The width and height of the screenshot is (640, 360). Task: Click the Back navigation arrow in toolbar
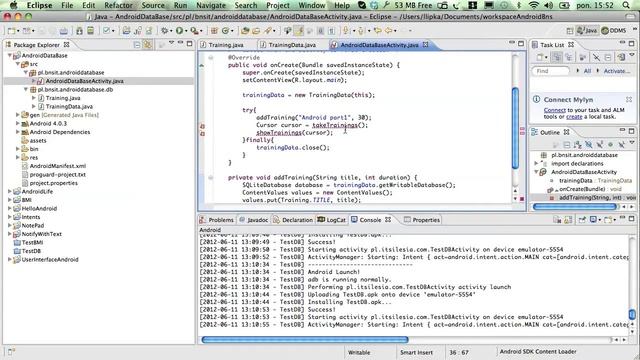click(389, 31)
